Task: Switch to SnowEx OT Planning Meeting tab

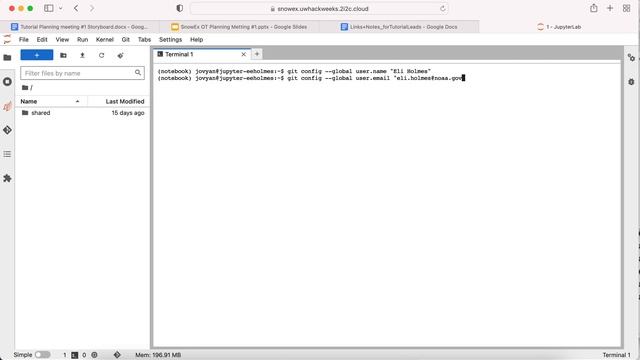Action: (239, 27)
